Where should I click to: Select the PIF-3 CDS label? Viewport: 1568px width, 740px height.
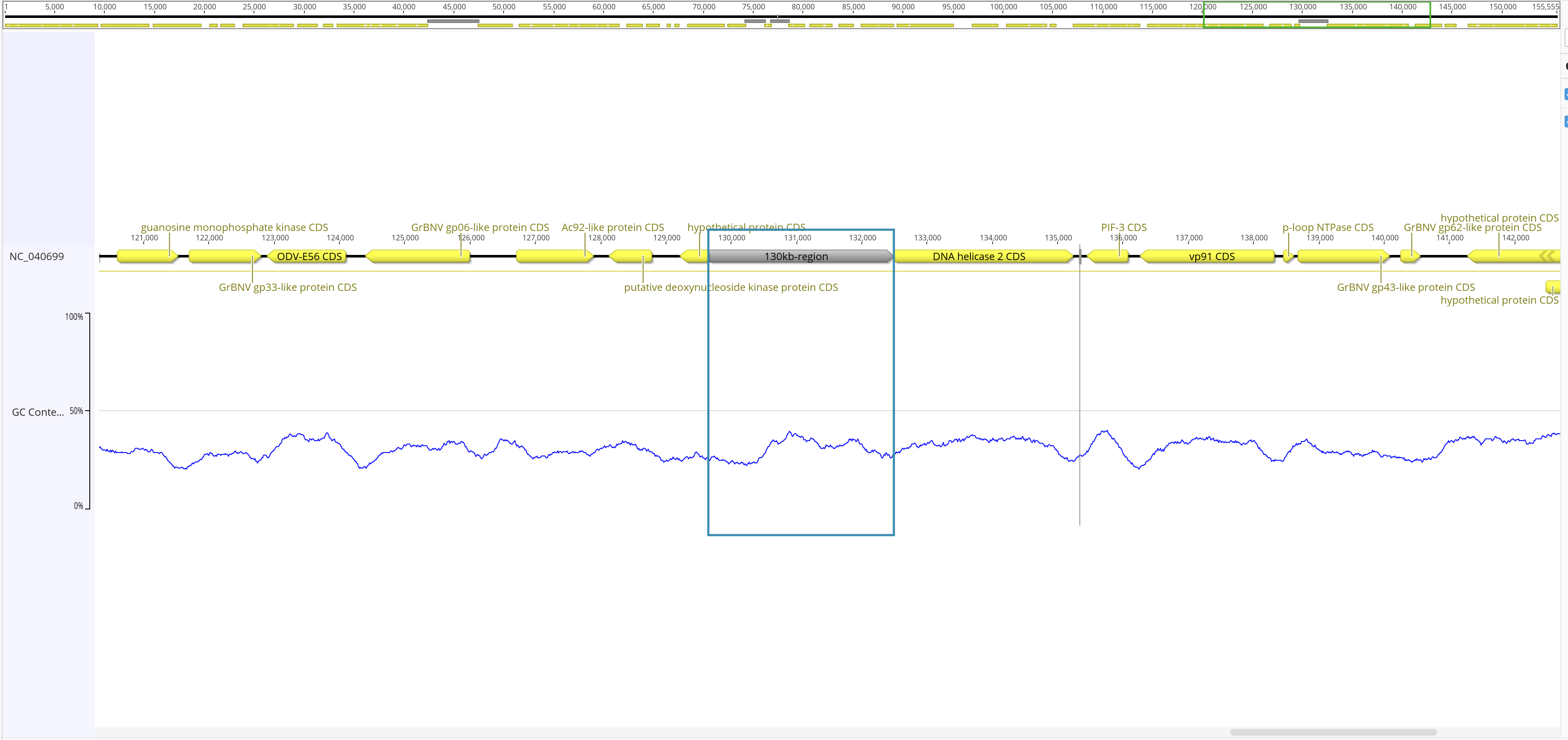click(1123, 227)
